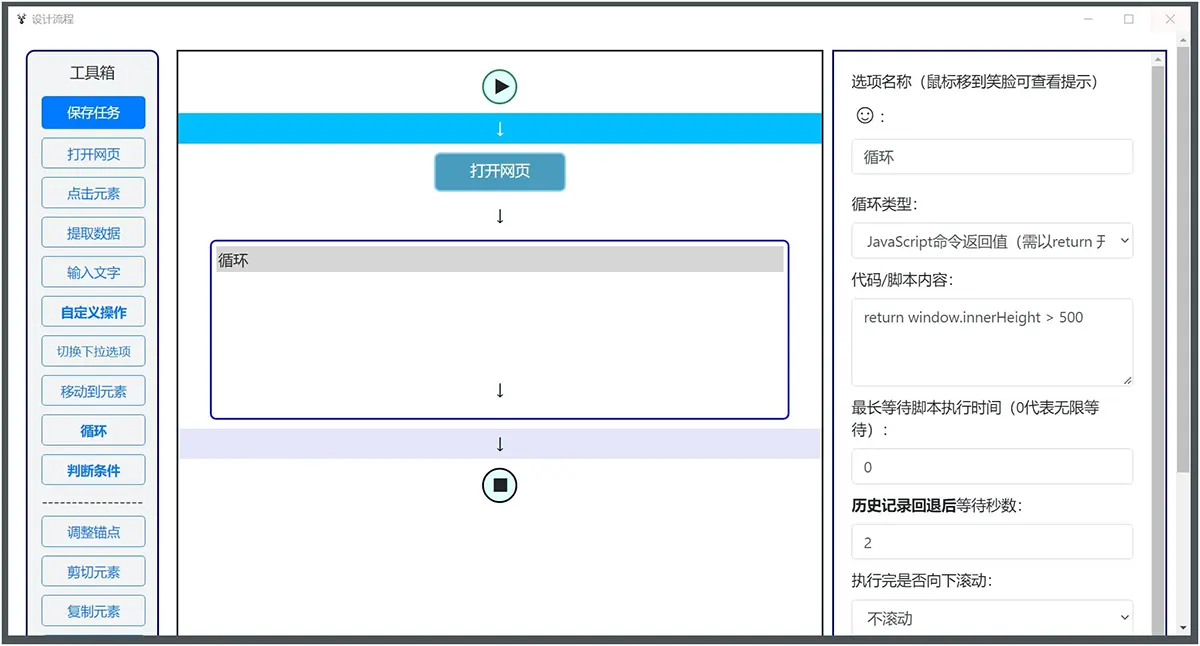Screen dimensions: 1200x646
Task: Click the 代码/脚本内容 text area
Action: click(x=991, y=342)
